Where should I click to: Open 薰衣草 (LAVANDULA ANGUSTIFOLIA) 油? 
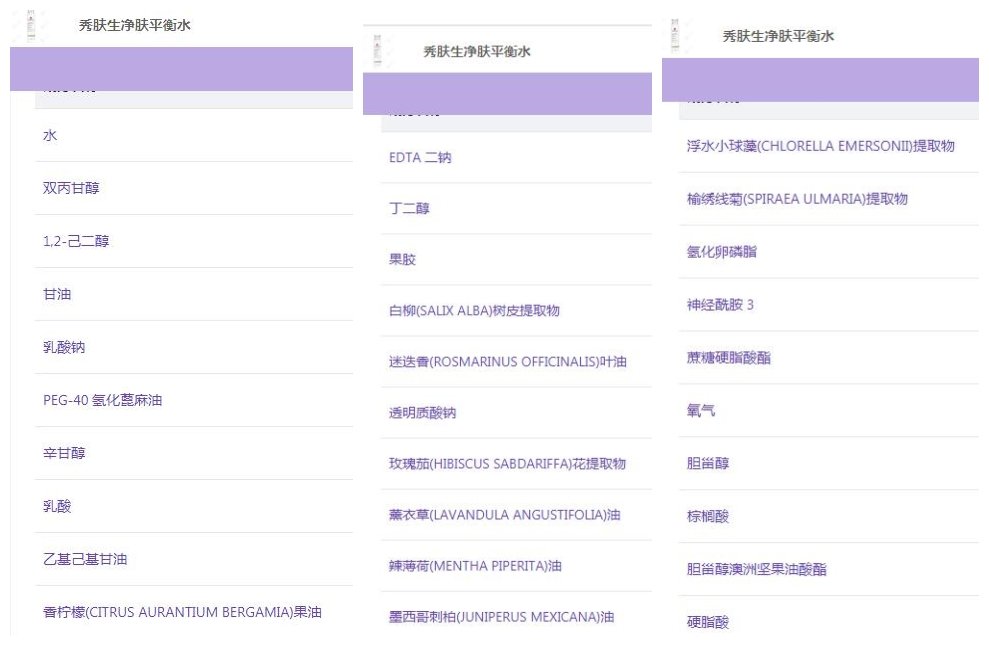[x=504, y=515]
